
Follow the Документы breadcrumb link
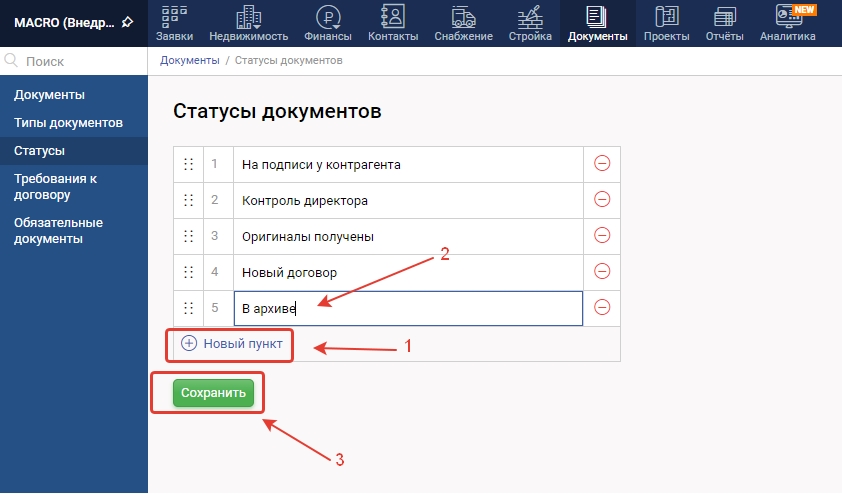189,61
